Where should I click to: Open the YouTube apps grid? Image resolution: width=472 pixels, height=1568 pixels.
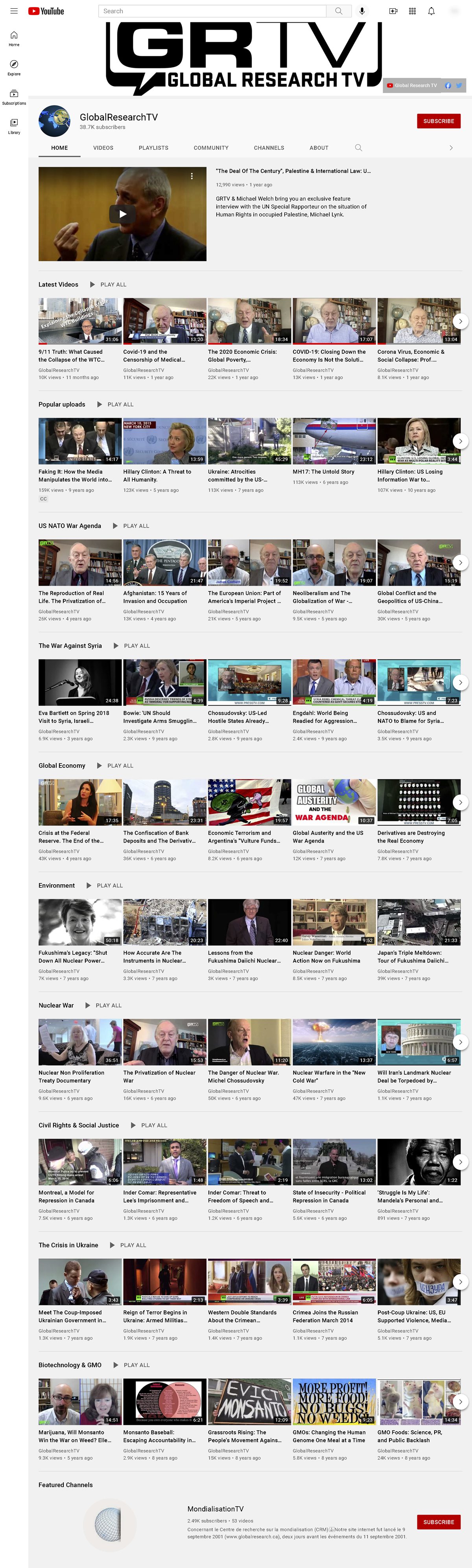tap(412, 11)
